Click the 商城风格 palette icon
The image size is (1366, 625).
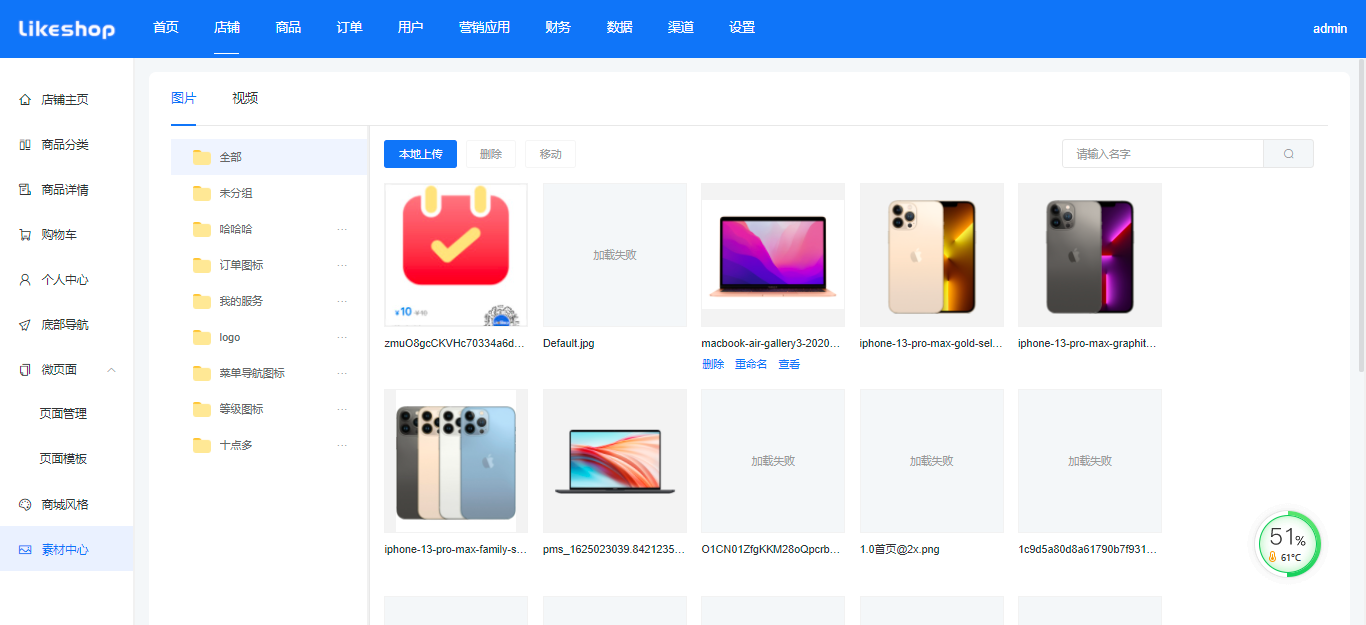[x=25, y=505]
